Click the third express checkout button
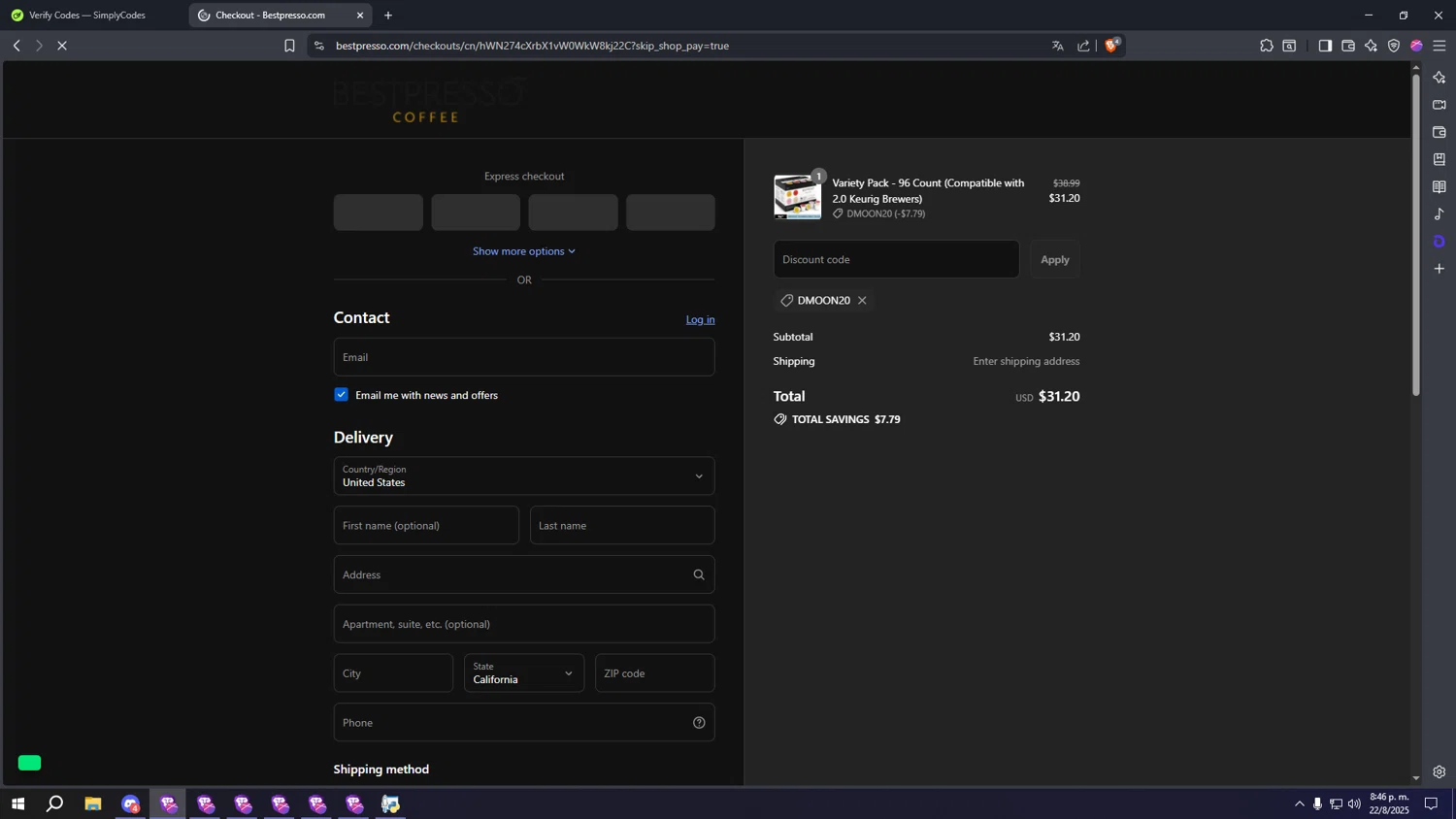This screenshot has width=1456, height=819. click(x=573, y=213)
